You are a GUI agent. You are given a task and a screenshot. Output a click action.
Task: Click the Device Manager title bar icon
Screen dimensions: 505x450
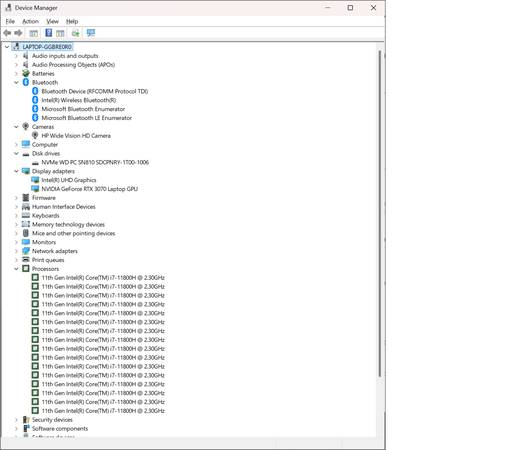(x=8, y=8)
